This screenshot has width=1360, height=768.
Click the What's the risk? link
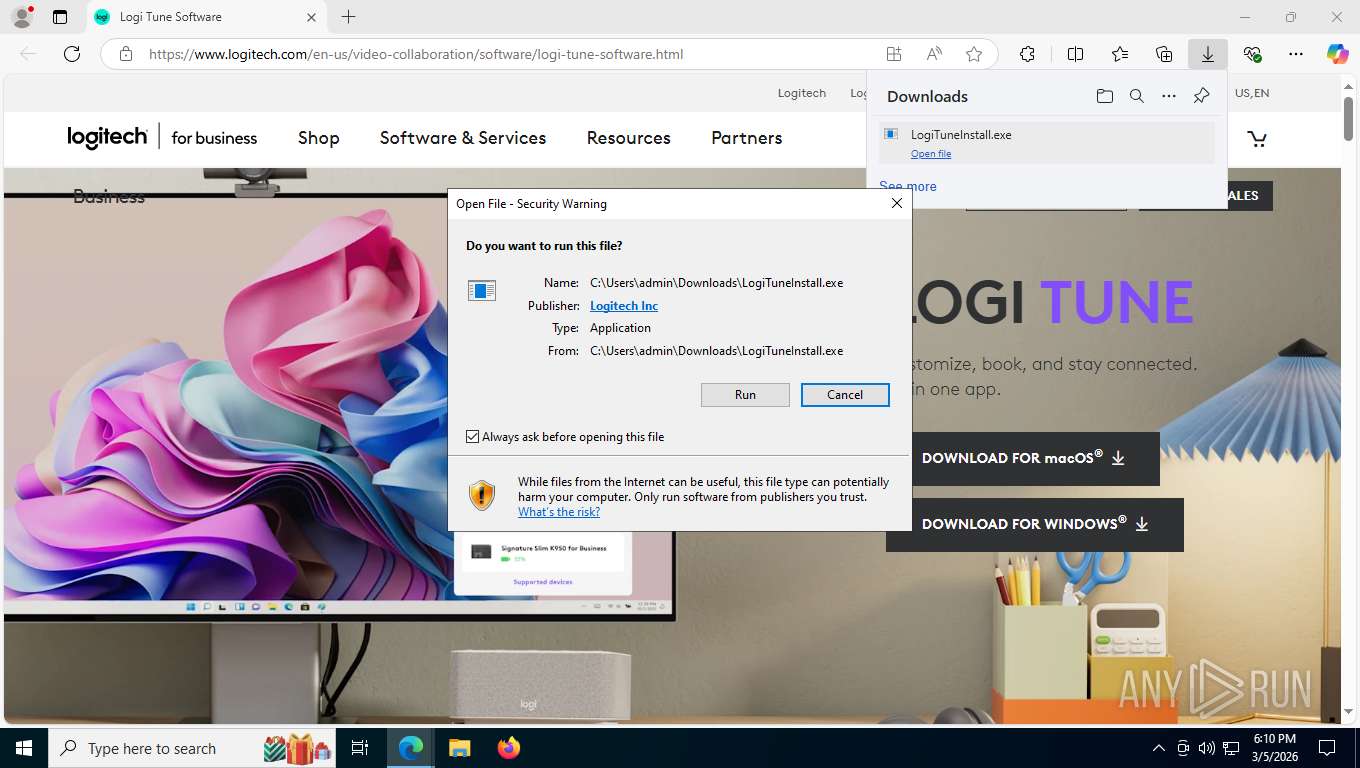pos(559,512)
